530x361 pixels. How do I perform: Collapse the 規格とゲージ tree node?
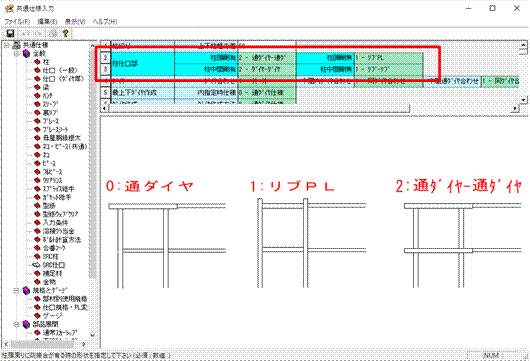point(16,290)
